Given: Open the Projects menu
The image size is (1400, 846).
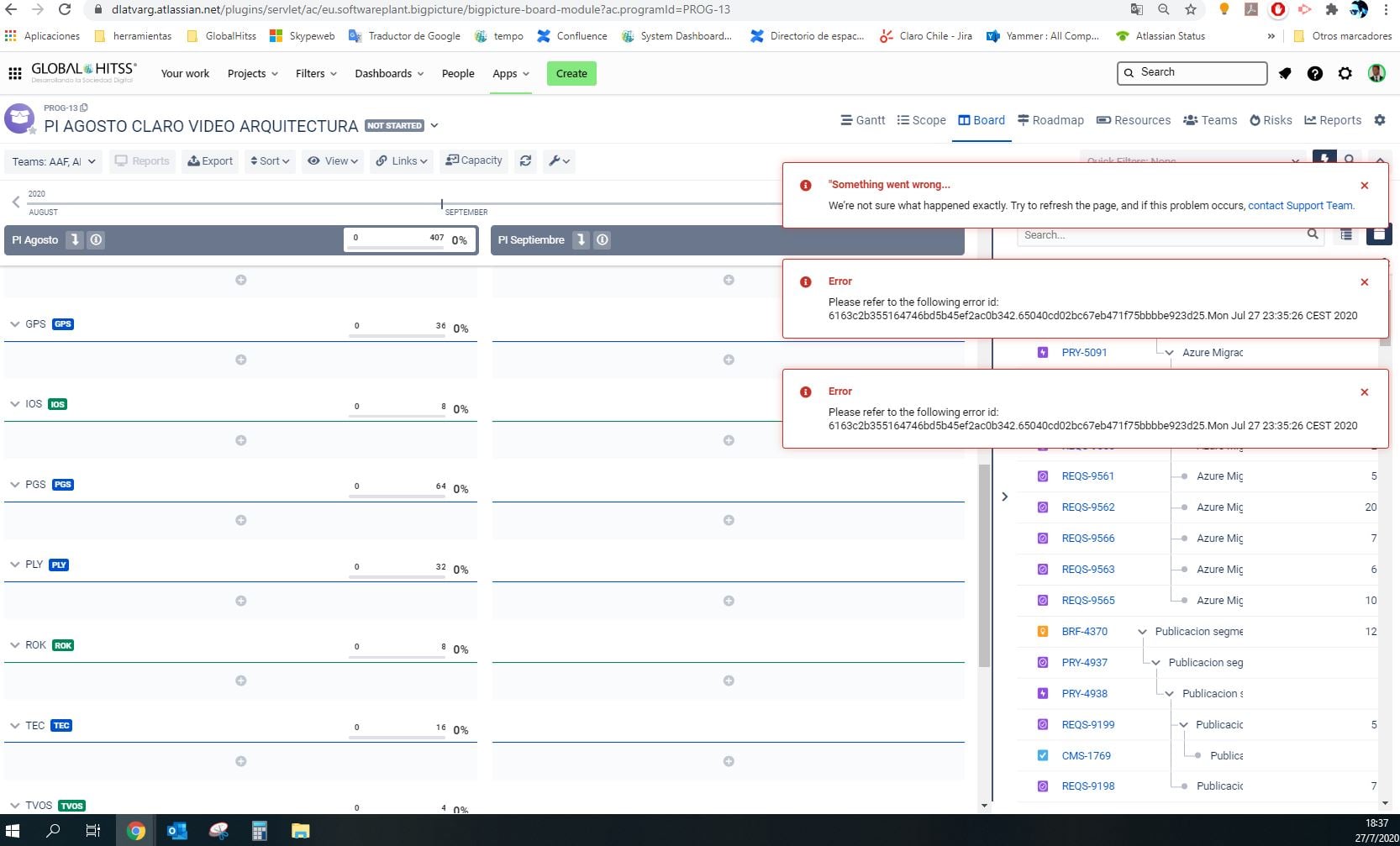Looking at the screenshot, I should pyautogui.click(x=252, y=73).
